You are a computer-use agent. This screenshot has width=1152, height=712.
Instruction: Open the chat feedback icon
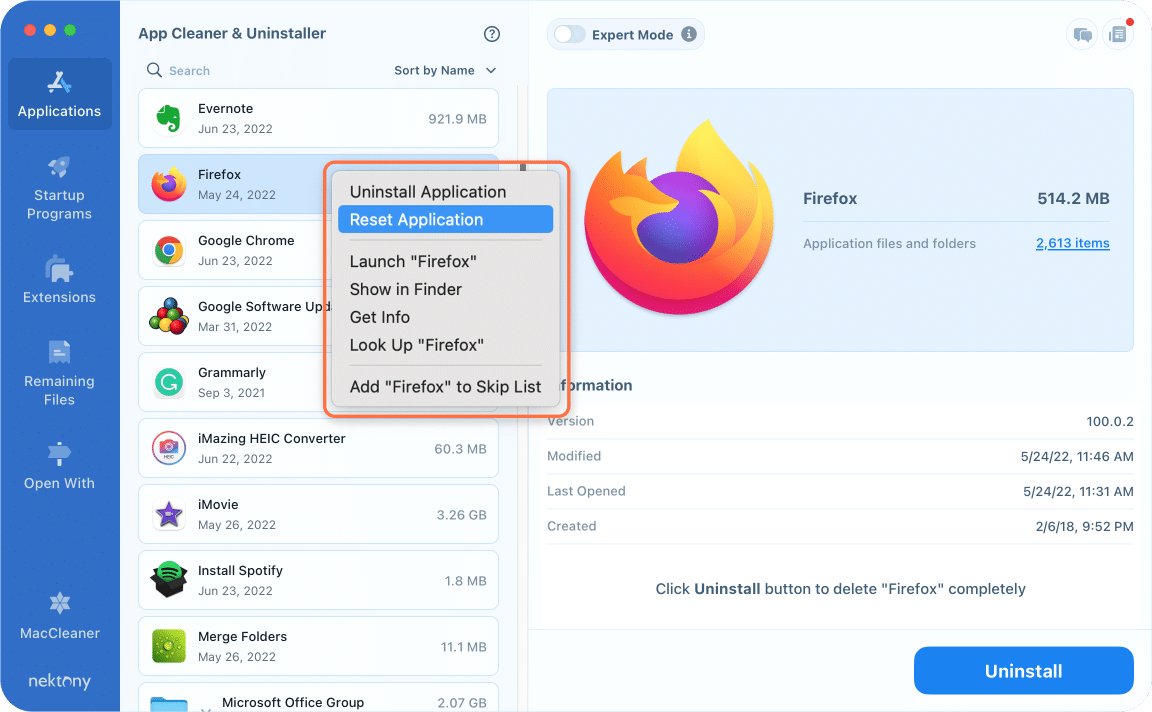(x=1081, y=35)
